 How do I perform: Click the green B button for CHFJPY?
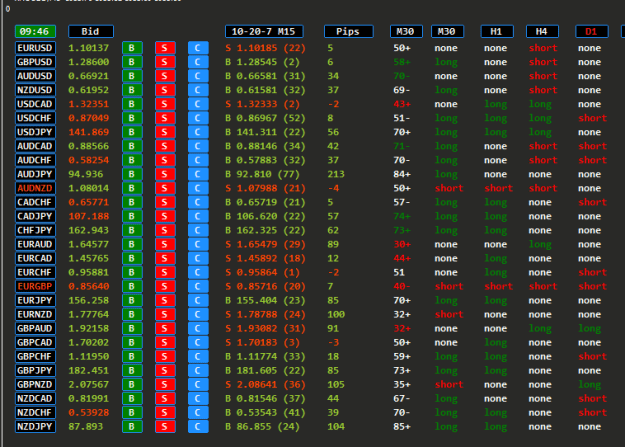(132, 230)
